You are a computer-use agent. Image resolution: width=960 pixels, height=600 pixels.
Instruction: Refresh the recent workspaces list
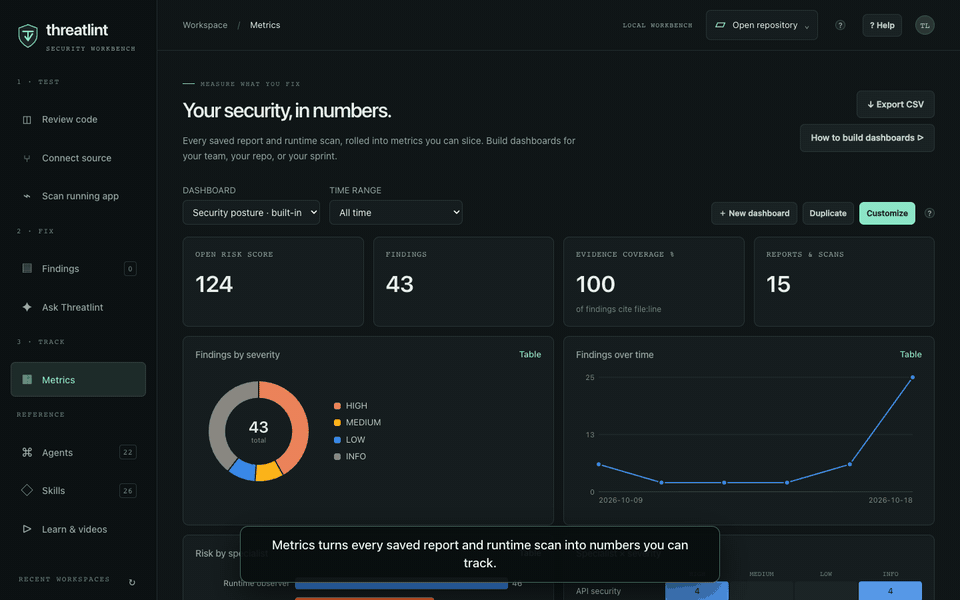[x=132, y=582]
